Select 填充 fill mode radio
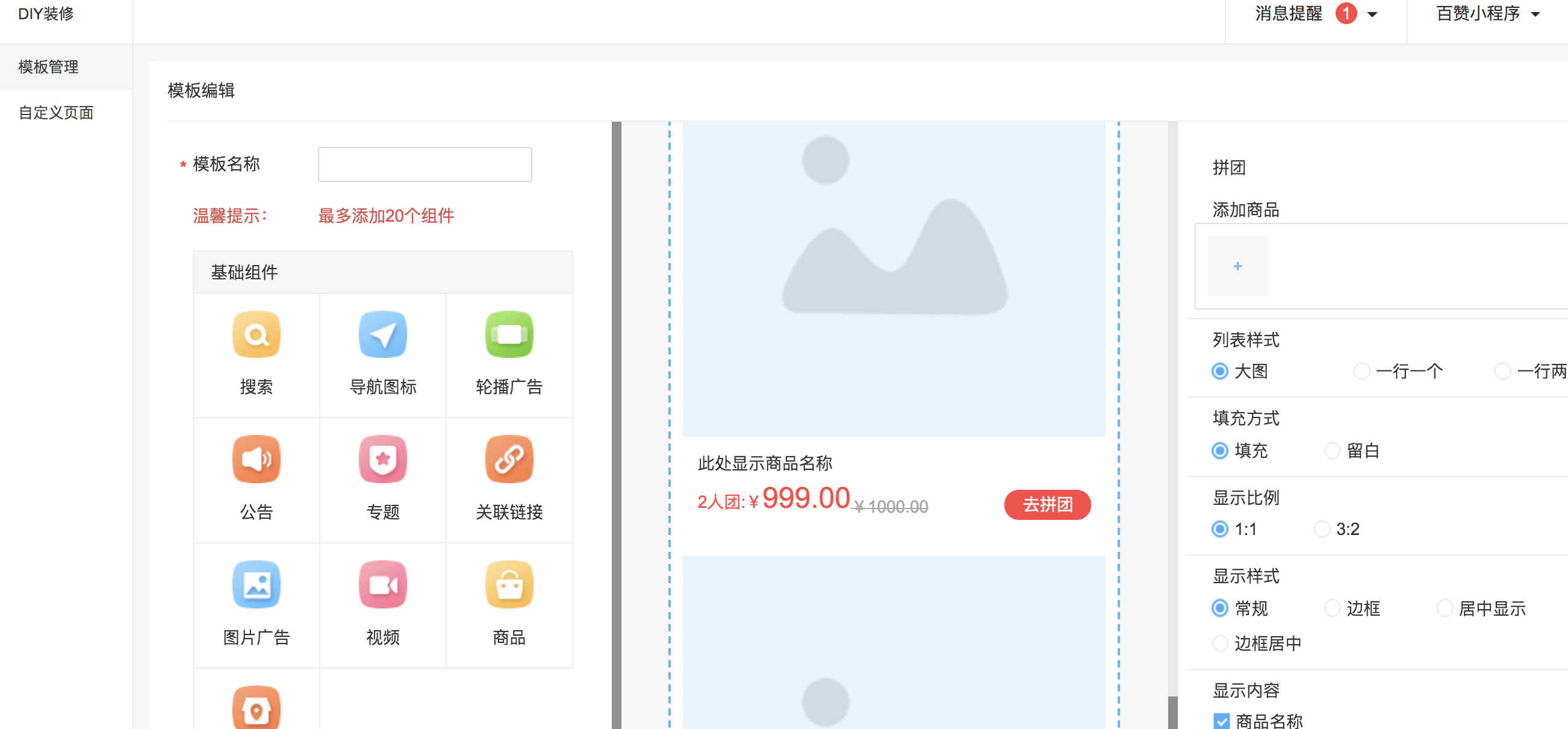Image resolution: width=1568 pixels, height=729 pixels. (1220, 450)
